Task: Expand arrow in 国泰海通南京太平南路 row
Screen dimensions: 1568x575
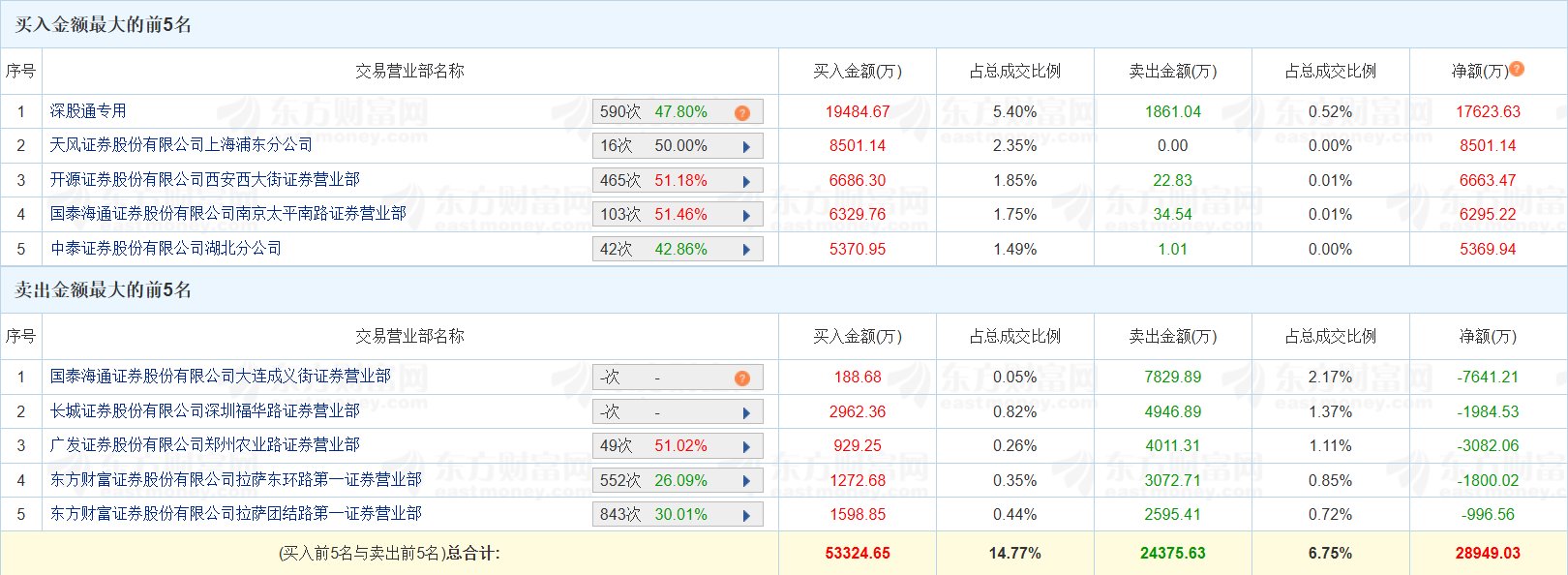Action: (746, 215)
